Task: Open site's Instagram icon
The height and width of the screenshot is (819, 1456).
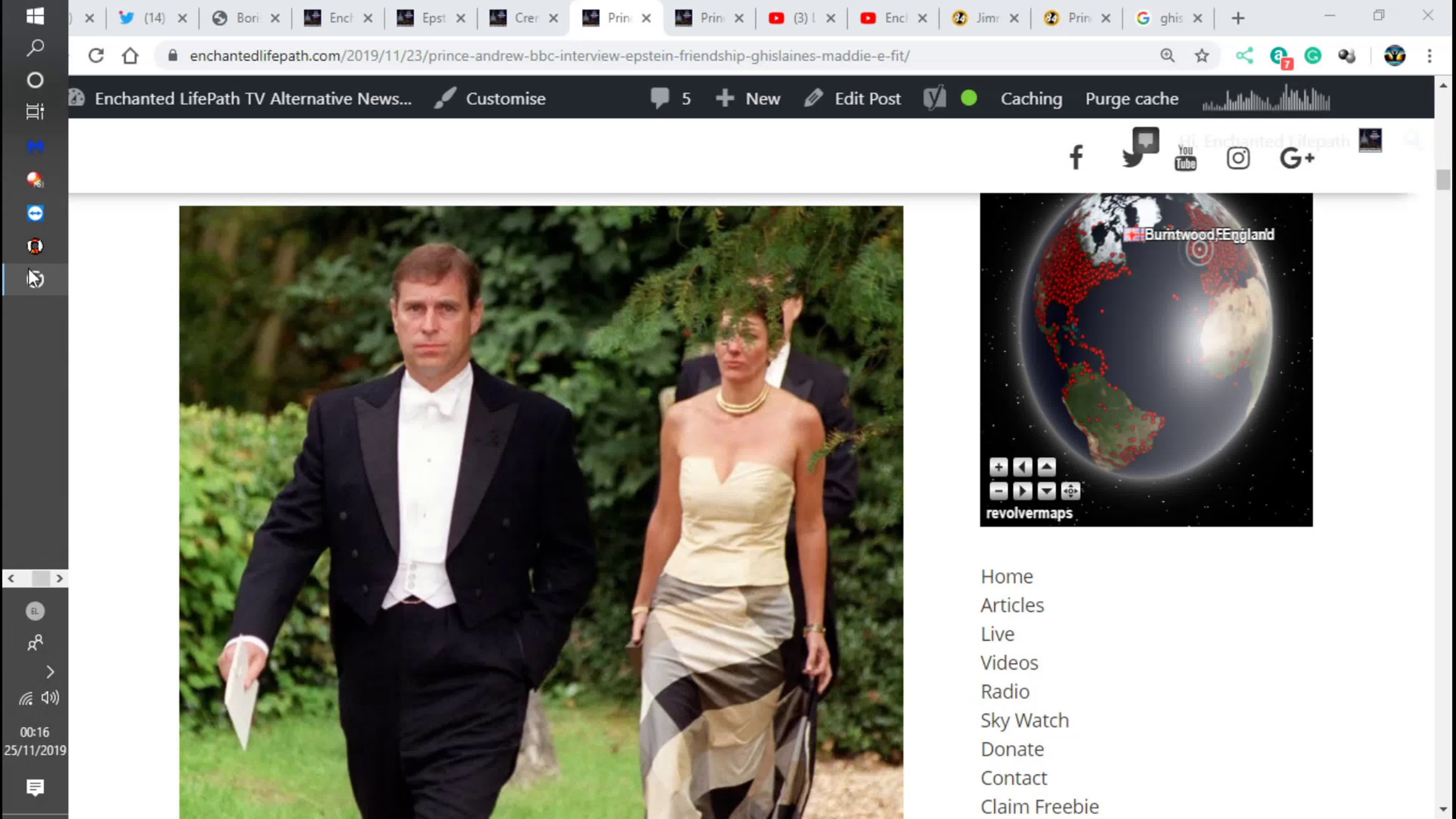Action: point(1238,158)
